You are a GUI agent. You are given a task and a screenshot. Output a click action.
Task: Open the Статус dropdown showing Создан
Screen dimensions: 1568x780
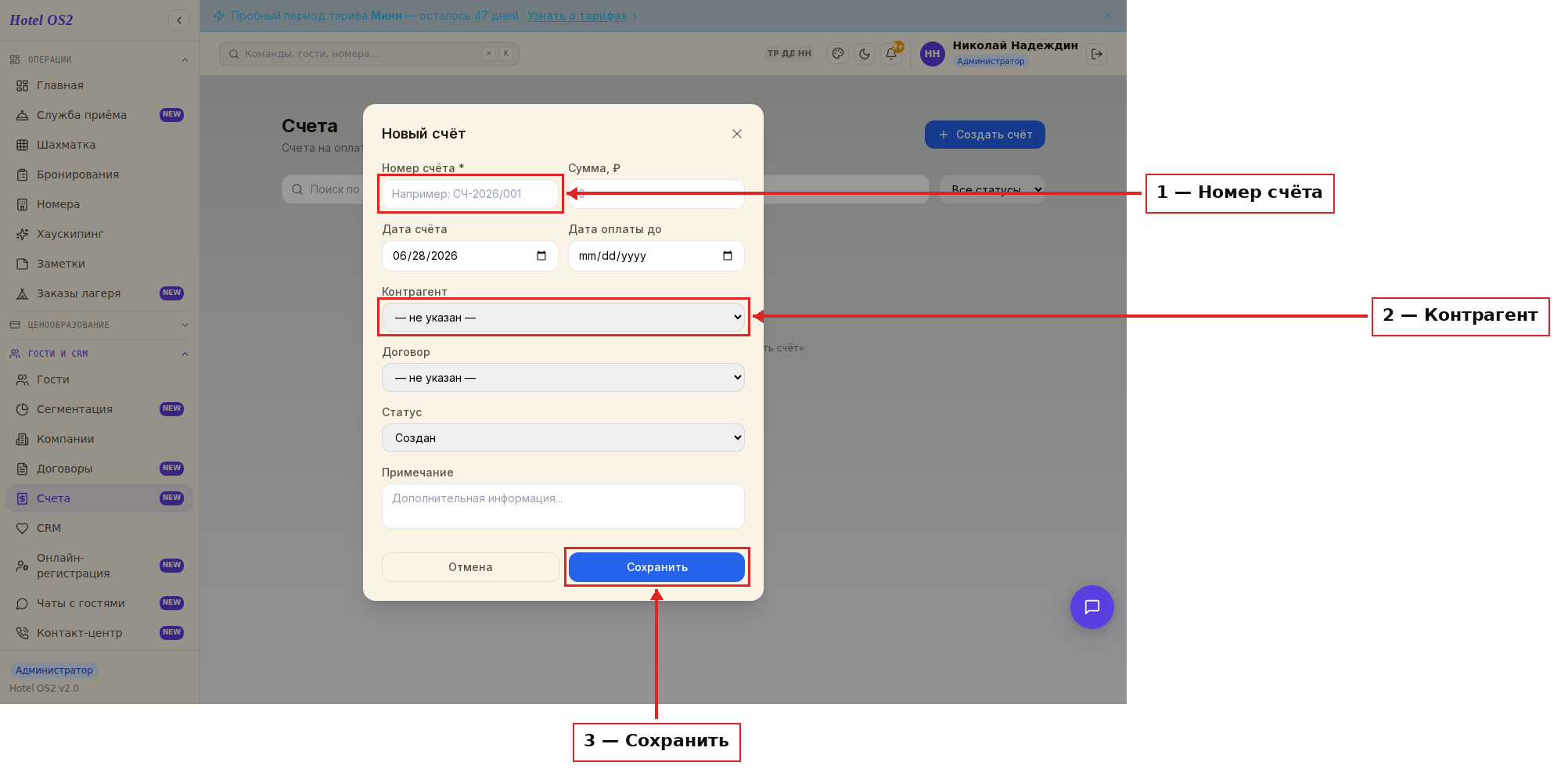[x=563, y=438]
